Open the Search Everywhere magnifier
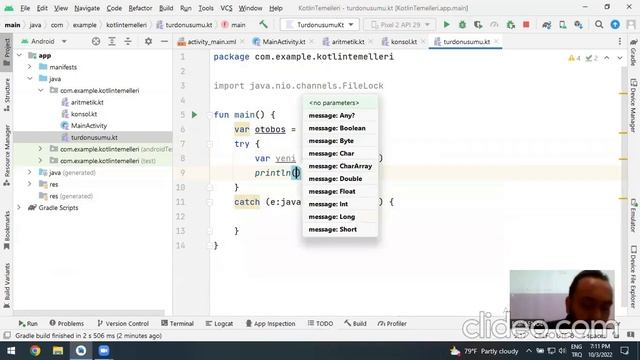Screen dimensions: 640x360 (x=599, y=24)
